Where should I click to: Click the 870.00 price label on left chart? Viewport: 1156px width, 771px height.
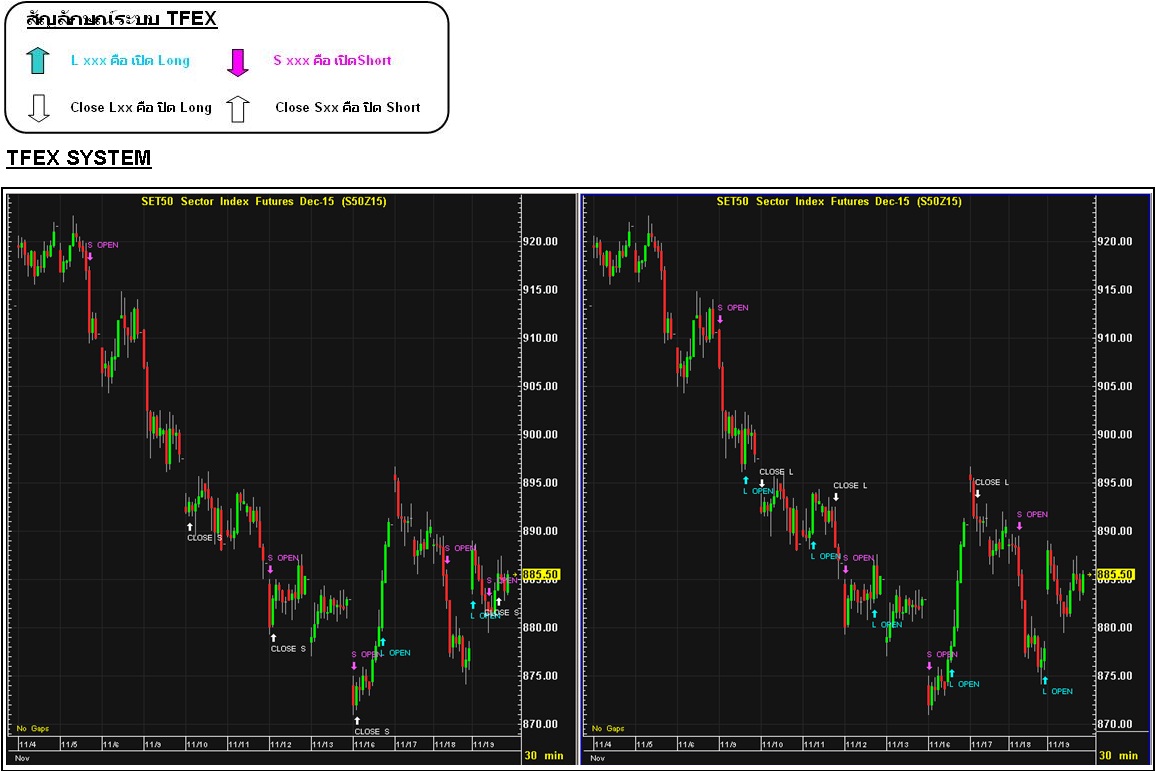540,724
